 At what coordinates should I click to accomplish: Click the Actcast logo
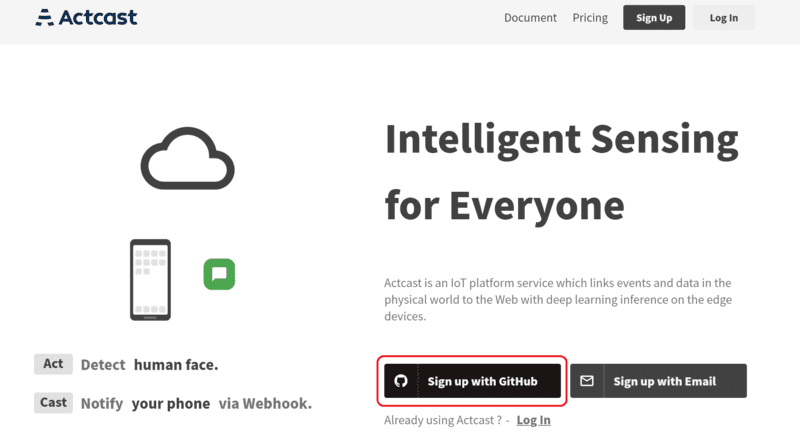86,17
